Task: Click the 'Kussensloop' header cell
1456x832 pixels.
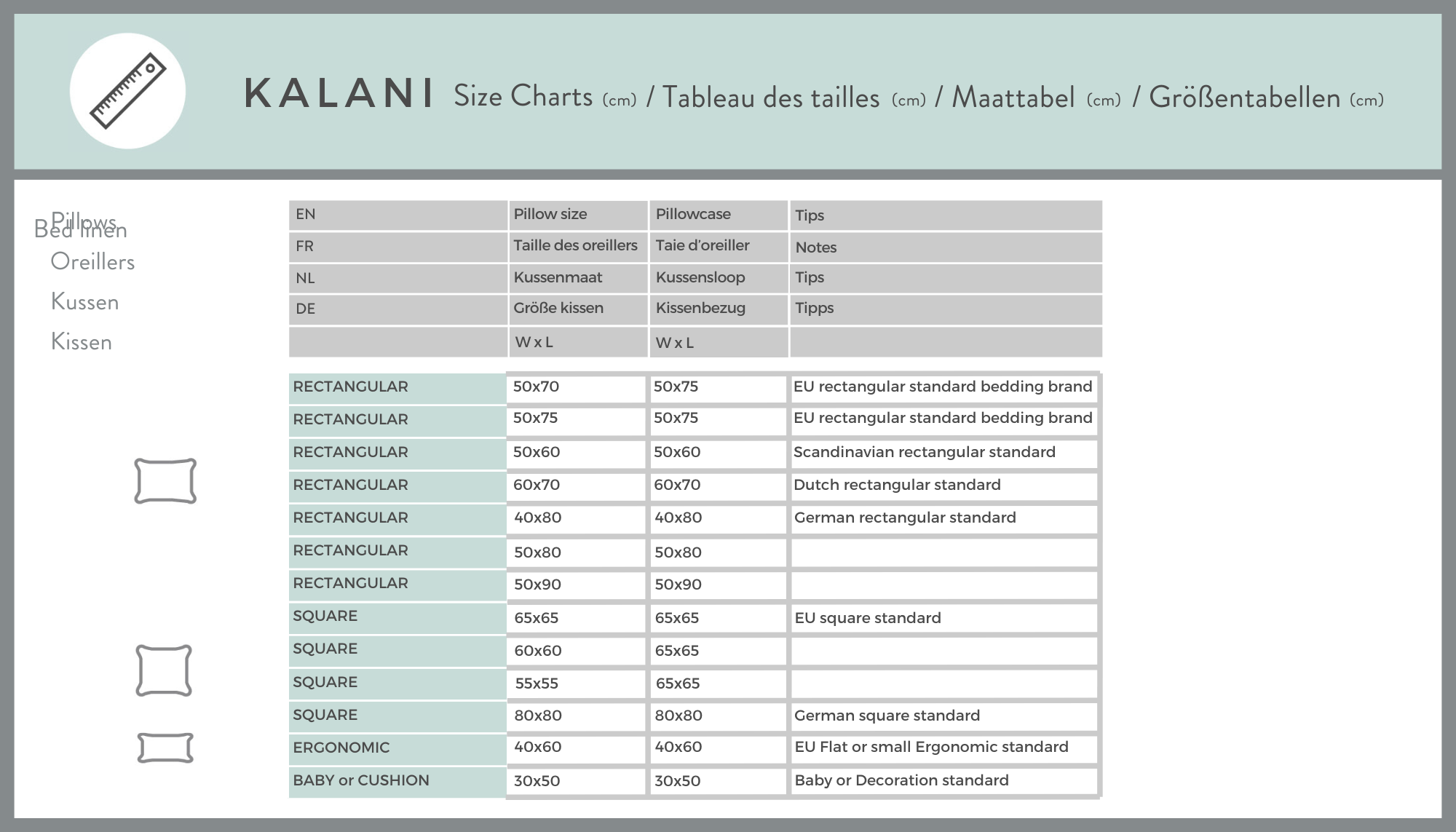Action: click(719, 278)
